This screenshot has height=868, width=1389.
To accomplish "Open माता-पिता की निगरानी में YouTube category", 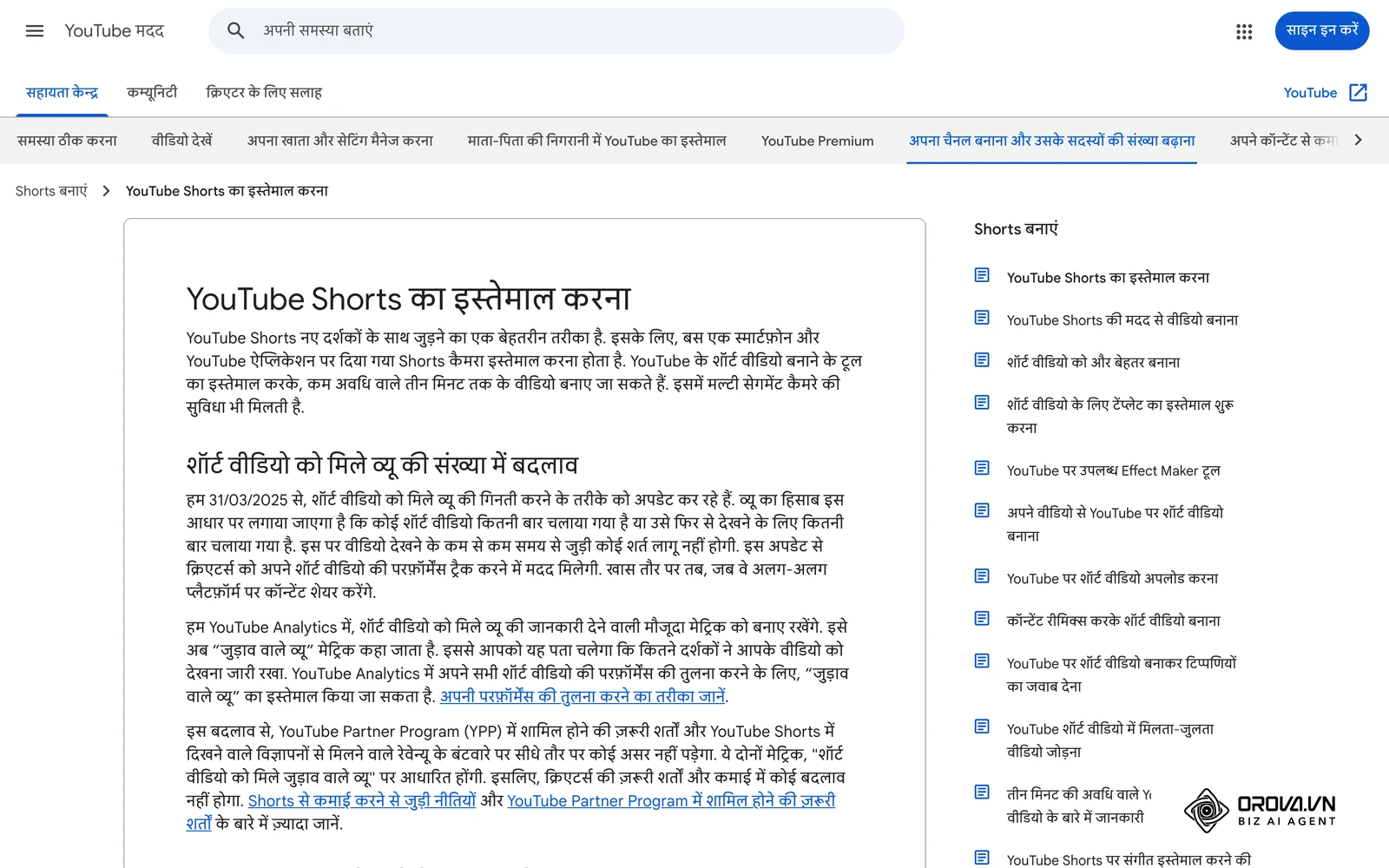I will (596, 141).
